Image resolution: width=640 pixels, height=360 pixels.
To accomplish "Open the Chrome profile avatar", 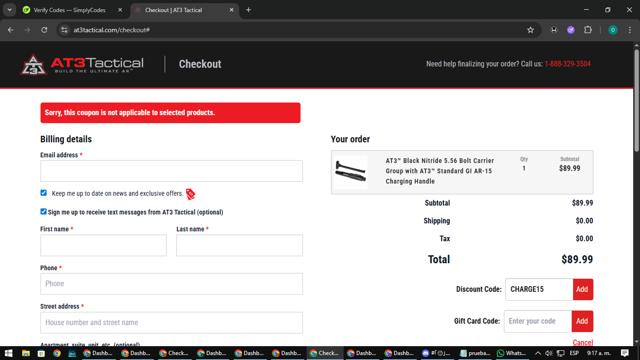I will (613, 30).
